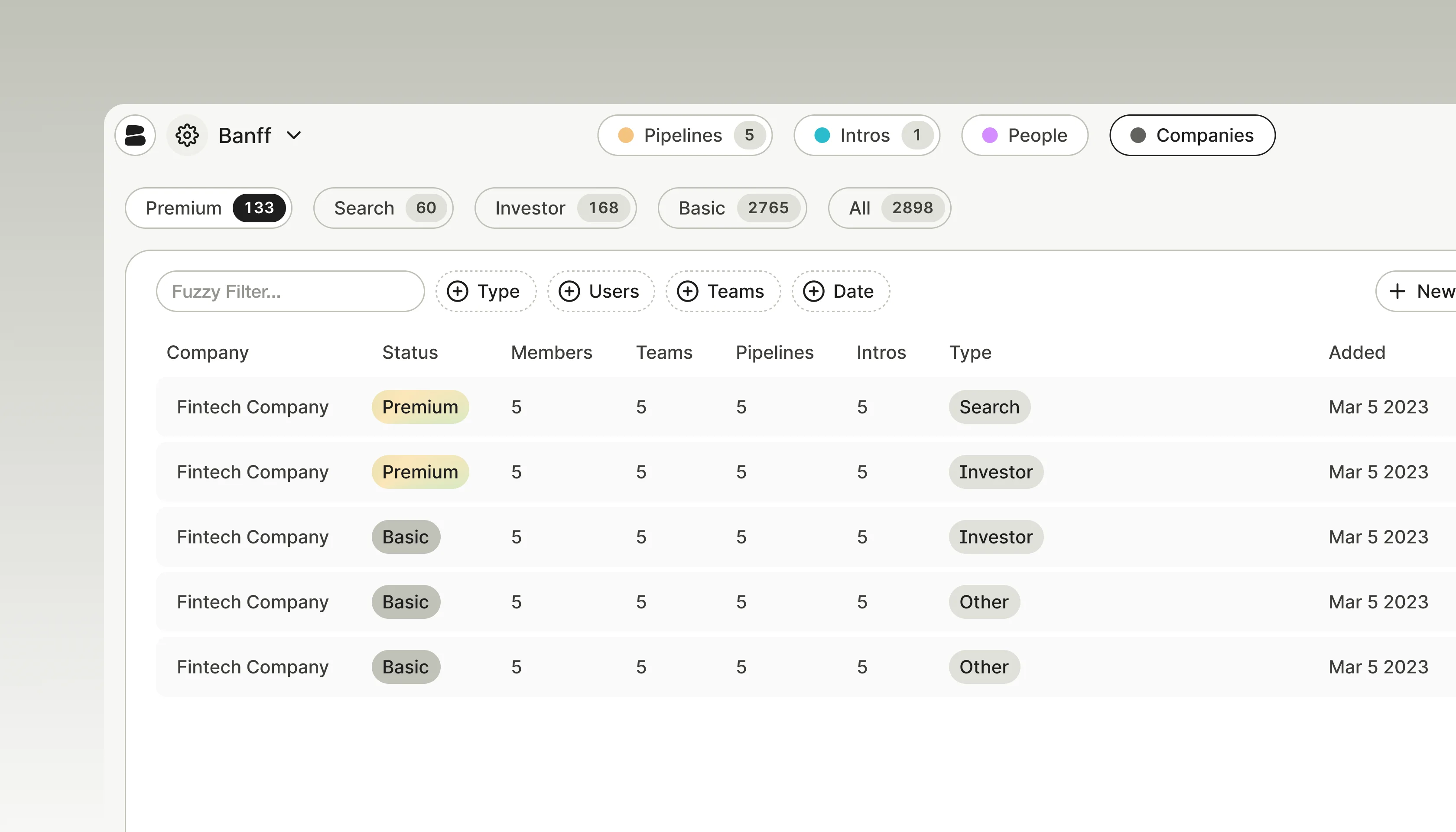Switch to the Intros tab

click(x=866, y=136)
